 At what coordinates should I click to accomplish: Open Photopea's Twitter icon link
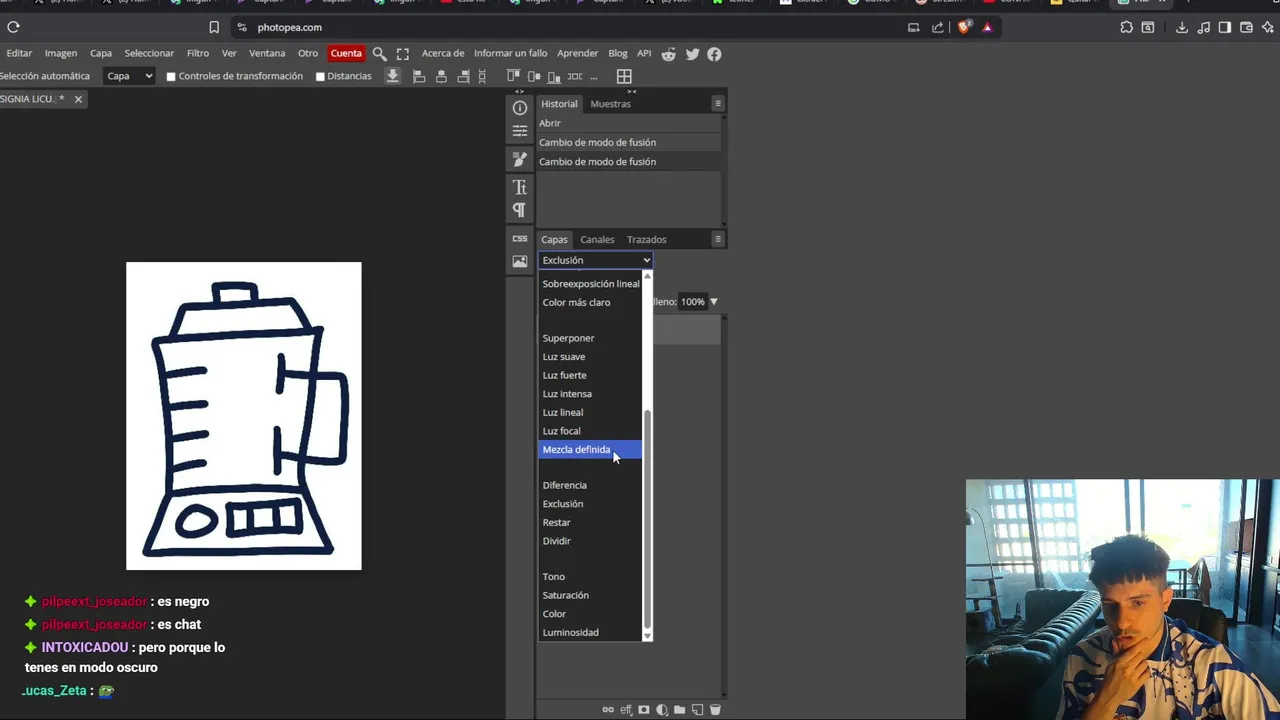pyautogui.click(x=692, y=54)
